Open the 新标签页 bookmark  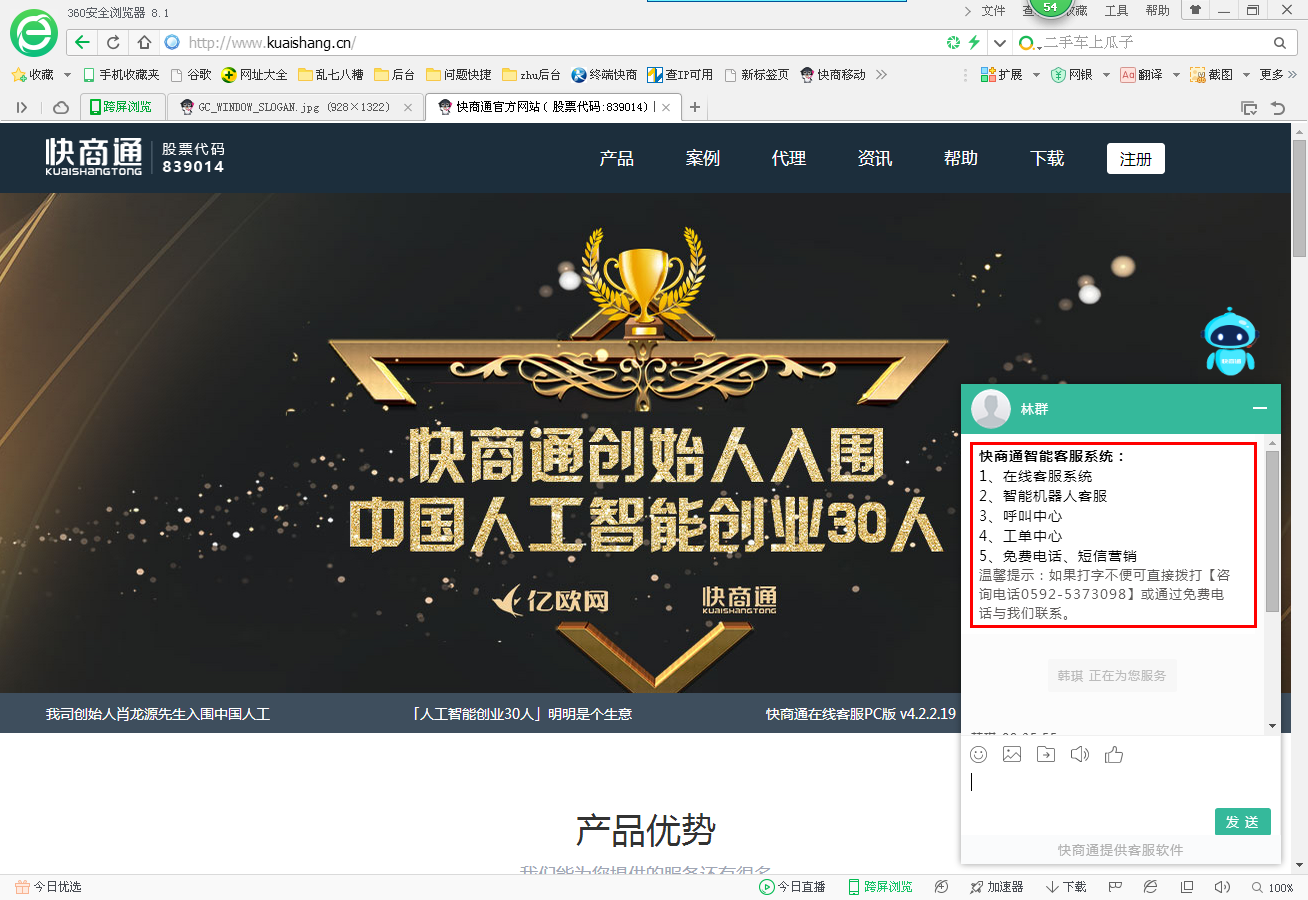pos(757,75)
